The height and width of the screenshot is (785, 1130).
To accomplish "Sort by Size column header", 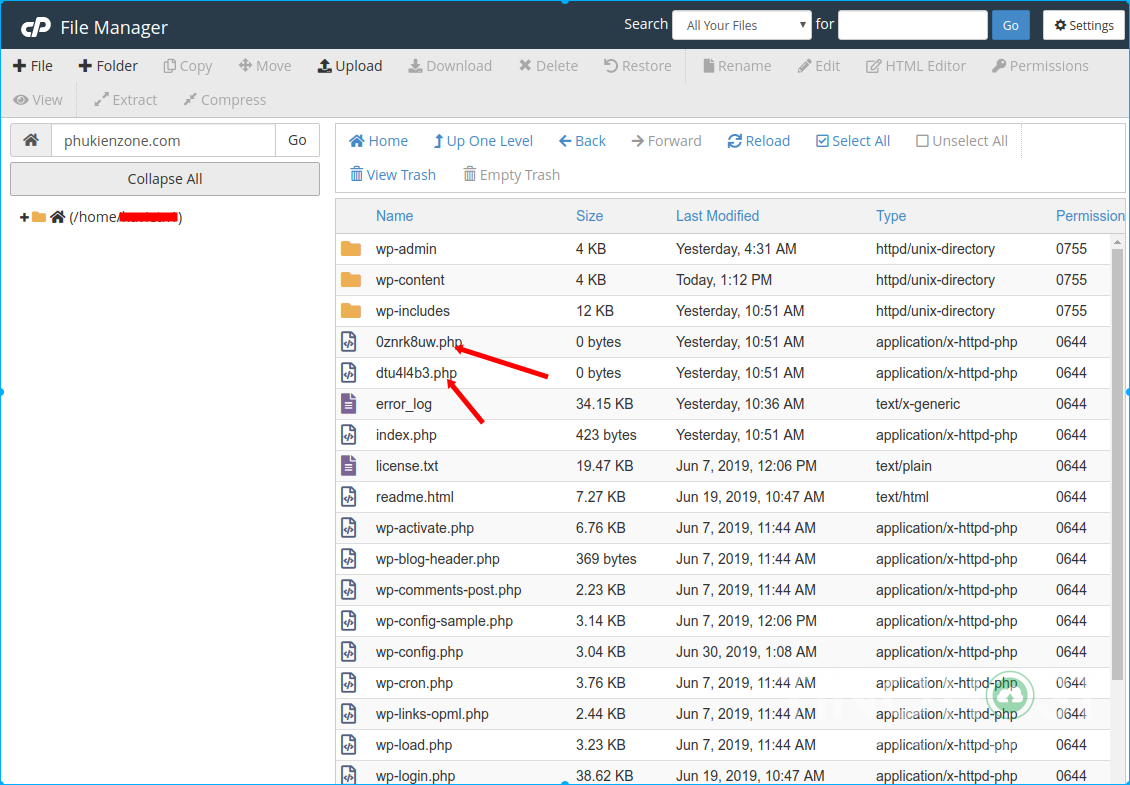I will point(590,216).
